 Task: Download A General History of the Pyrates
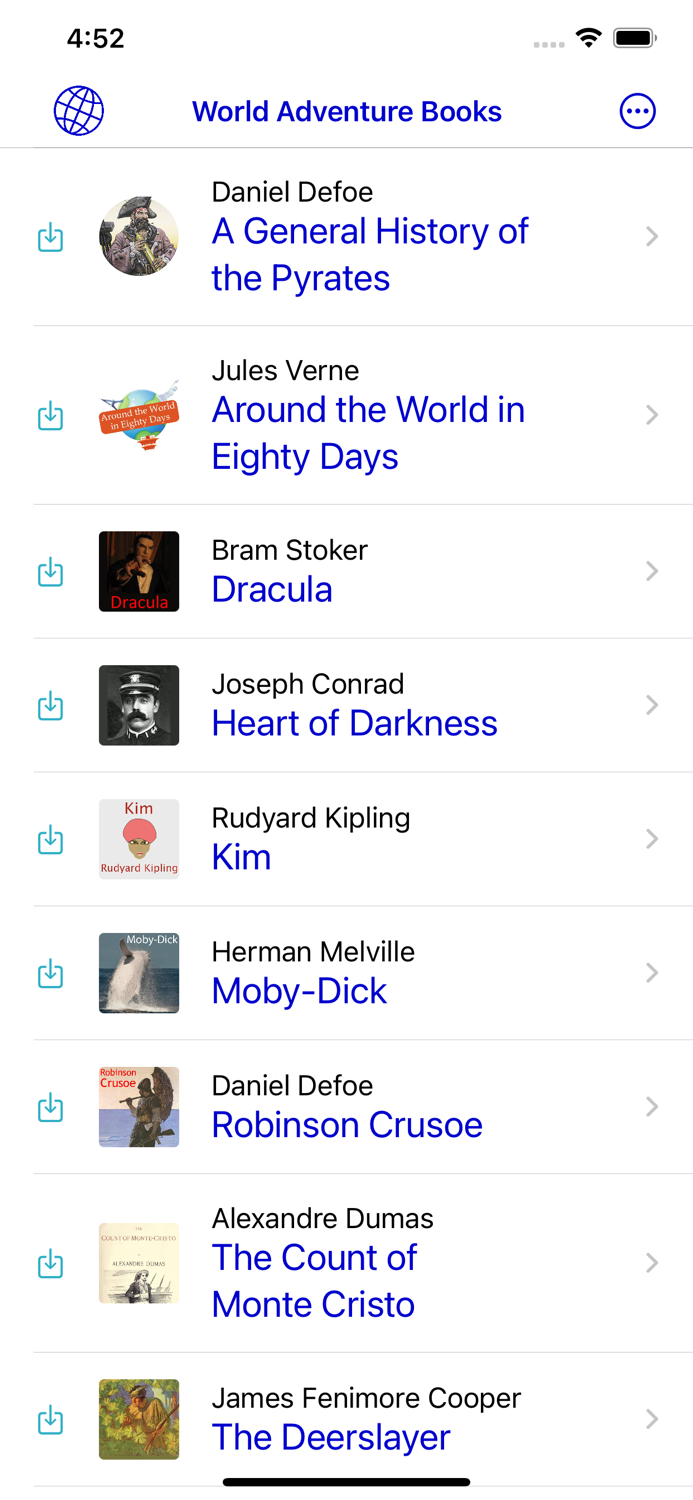[x=50, y=238]
